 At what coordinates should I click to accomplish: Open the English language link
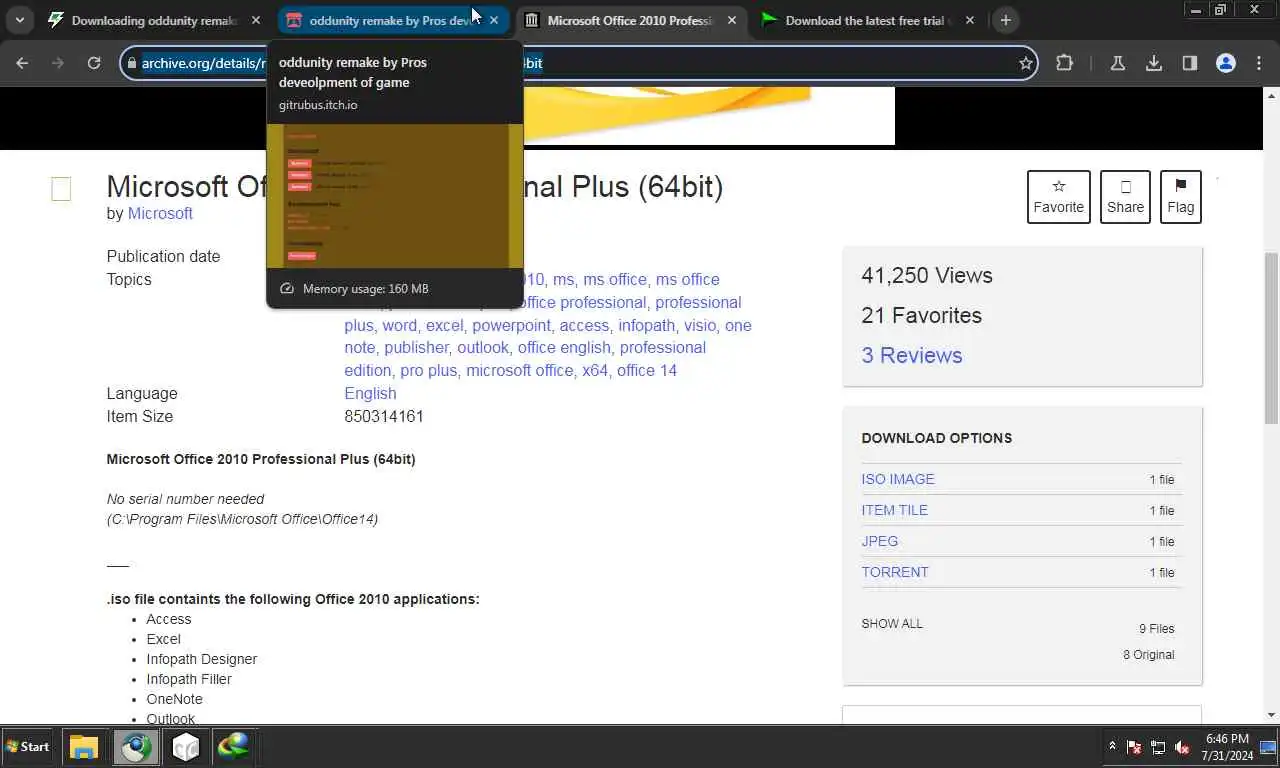point(370,393)
